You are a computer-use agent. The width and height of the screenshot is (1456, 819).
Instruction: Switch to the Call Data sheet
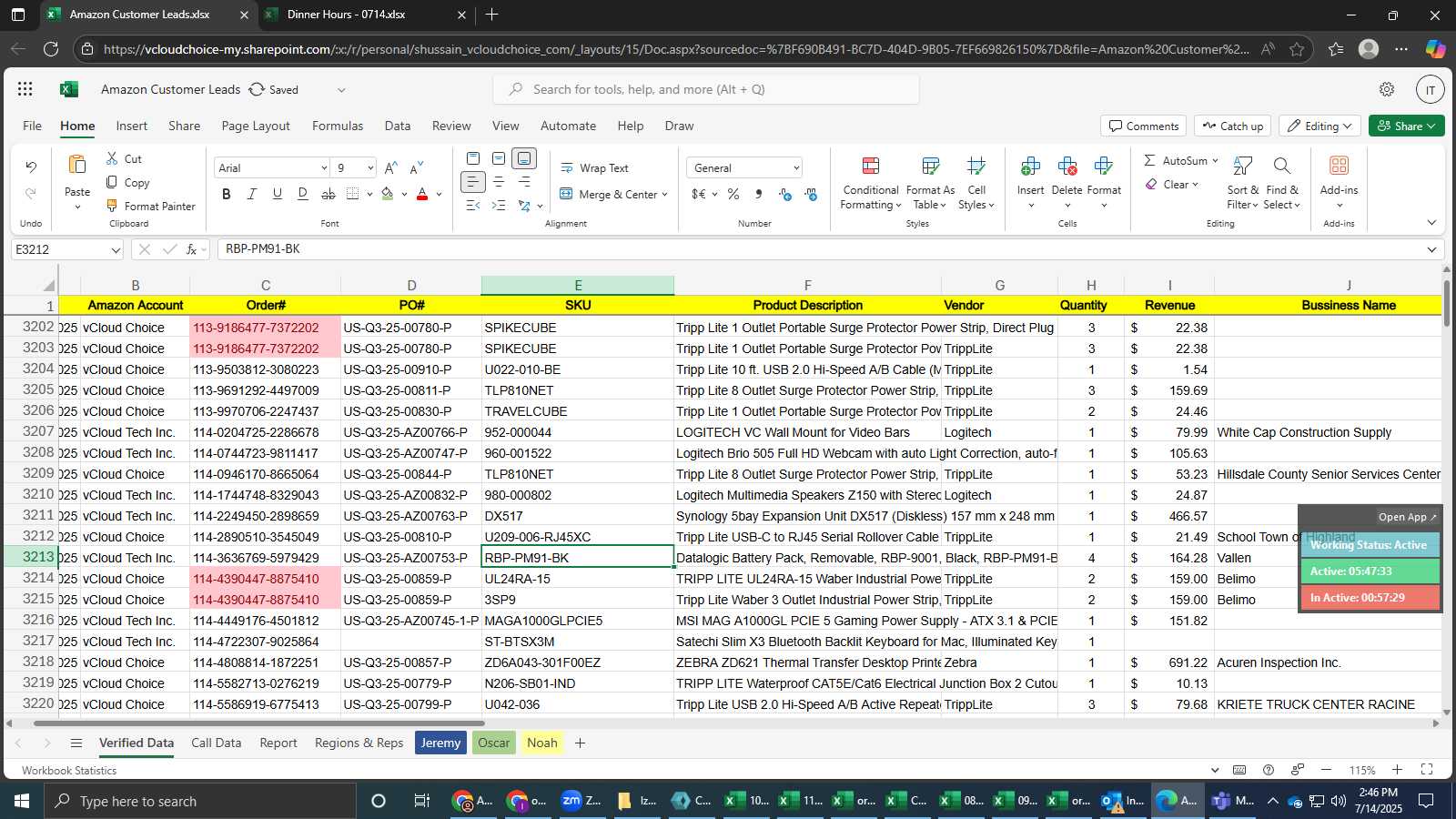point(217,743)
